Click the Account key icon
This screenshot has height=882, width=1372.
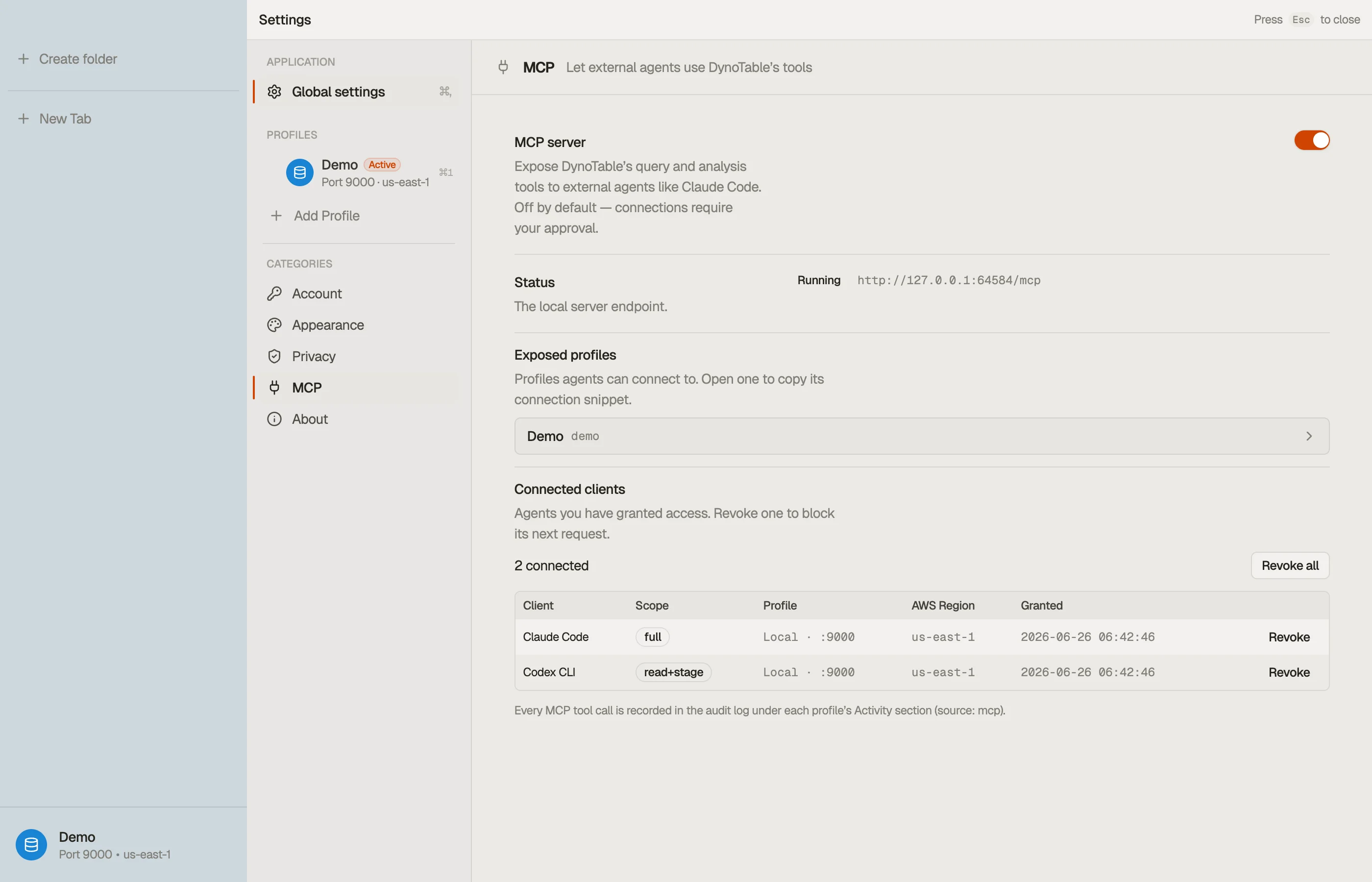click(x=274, y=294)
